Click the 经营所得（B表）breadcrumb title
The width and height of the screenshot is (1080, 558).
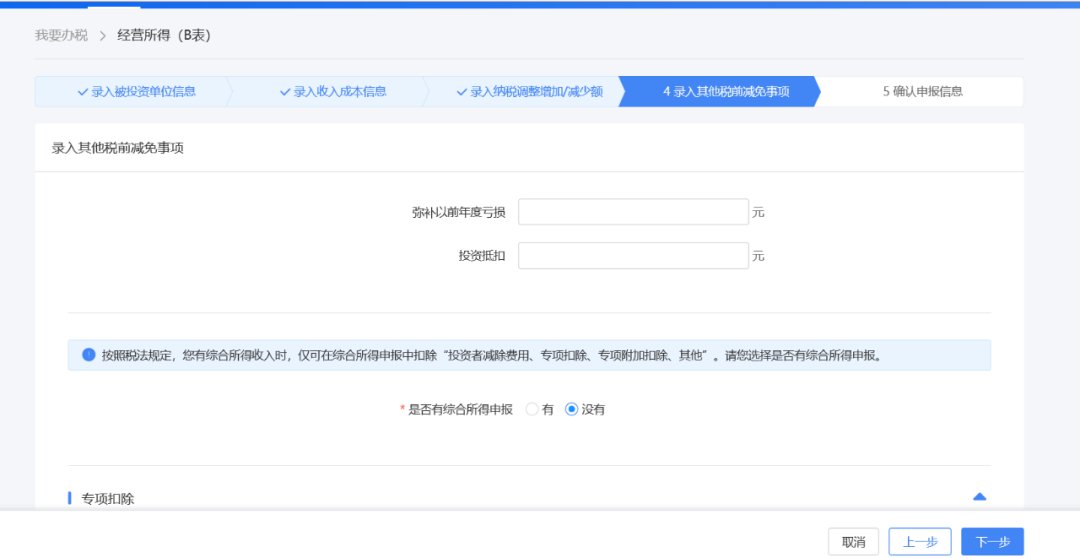pyautogui.click(x=163, y=35)
